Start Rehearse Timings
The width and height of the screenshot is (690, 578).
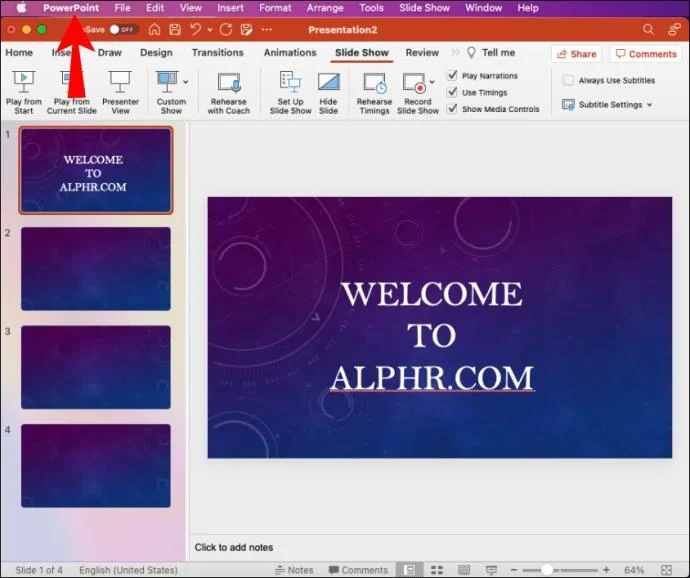pos(374,93)
